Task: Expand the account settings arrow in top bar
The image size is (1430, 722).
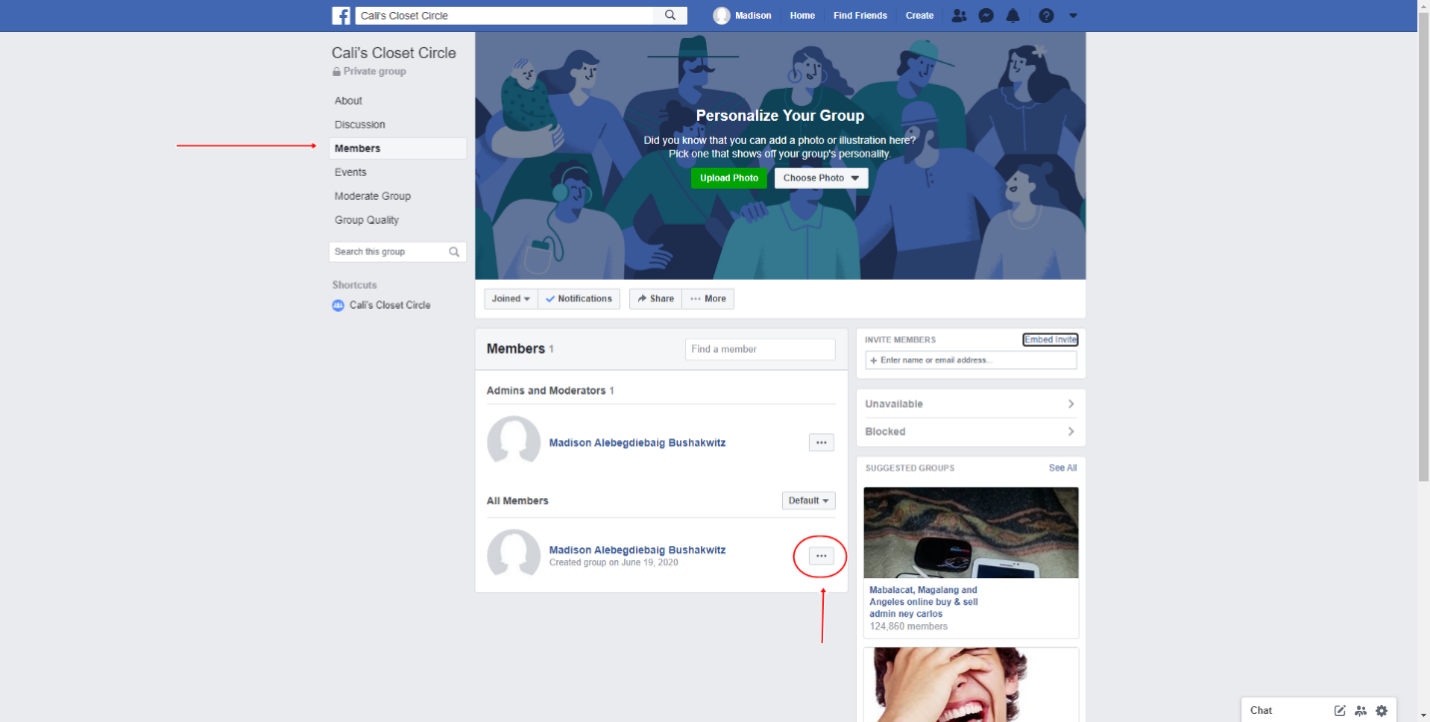Action: 1073,16
